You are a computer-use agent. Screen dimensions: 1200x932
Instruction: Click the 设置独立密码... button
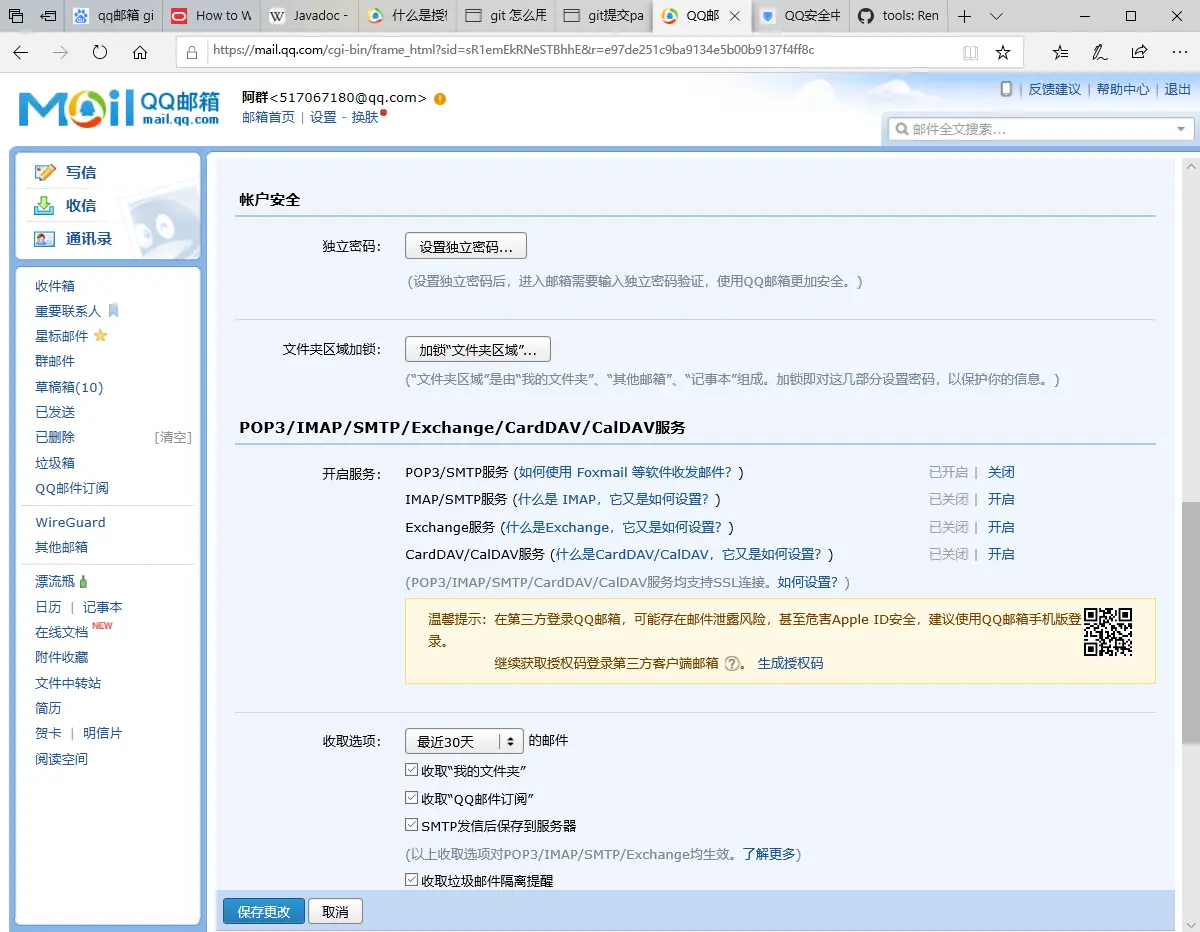pos(466,246)
